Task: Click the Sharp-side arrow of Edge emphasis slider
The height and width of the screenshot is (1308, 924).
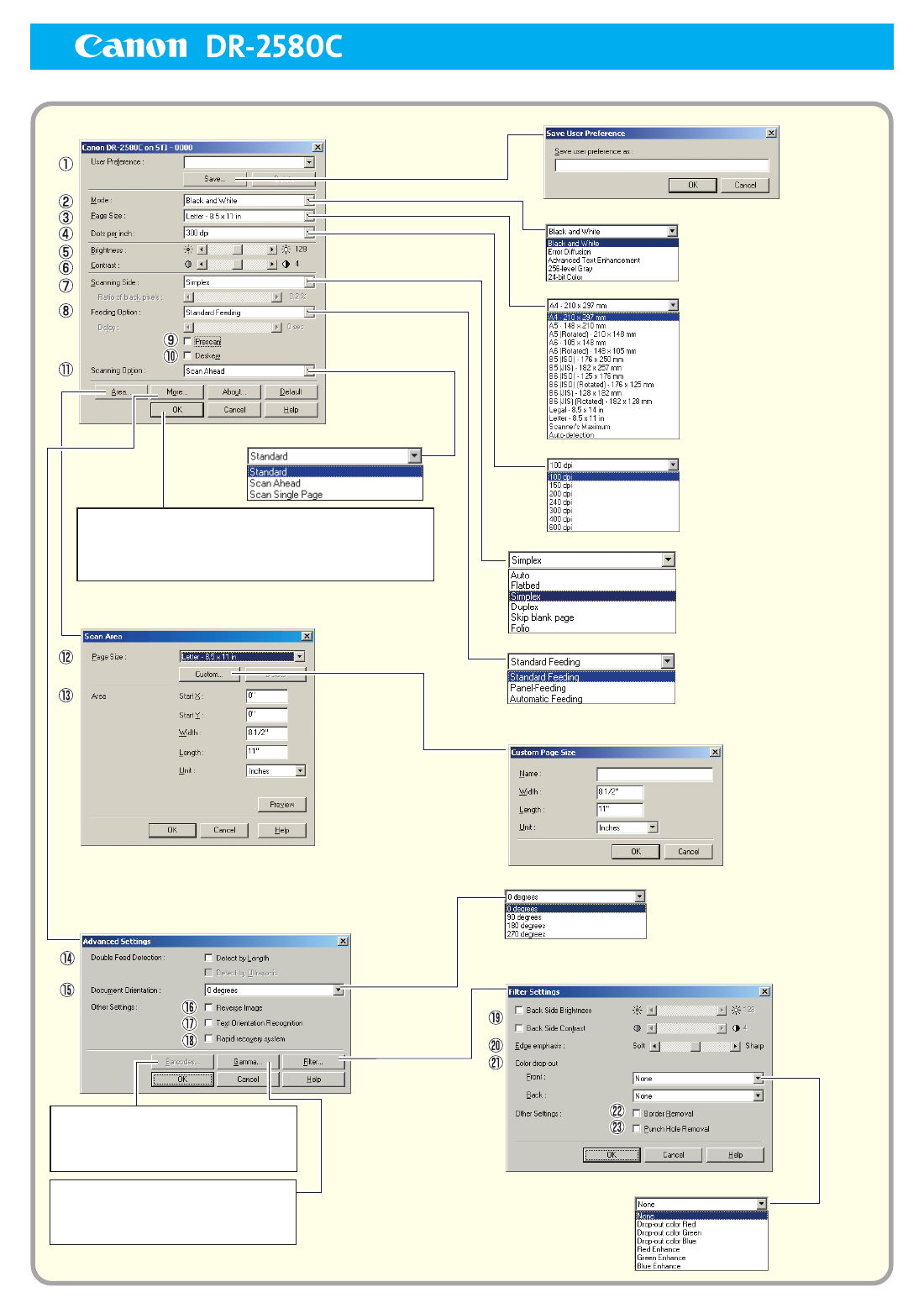Action: [x=736, y=1047]
